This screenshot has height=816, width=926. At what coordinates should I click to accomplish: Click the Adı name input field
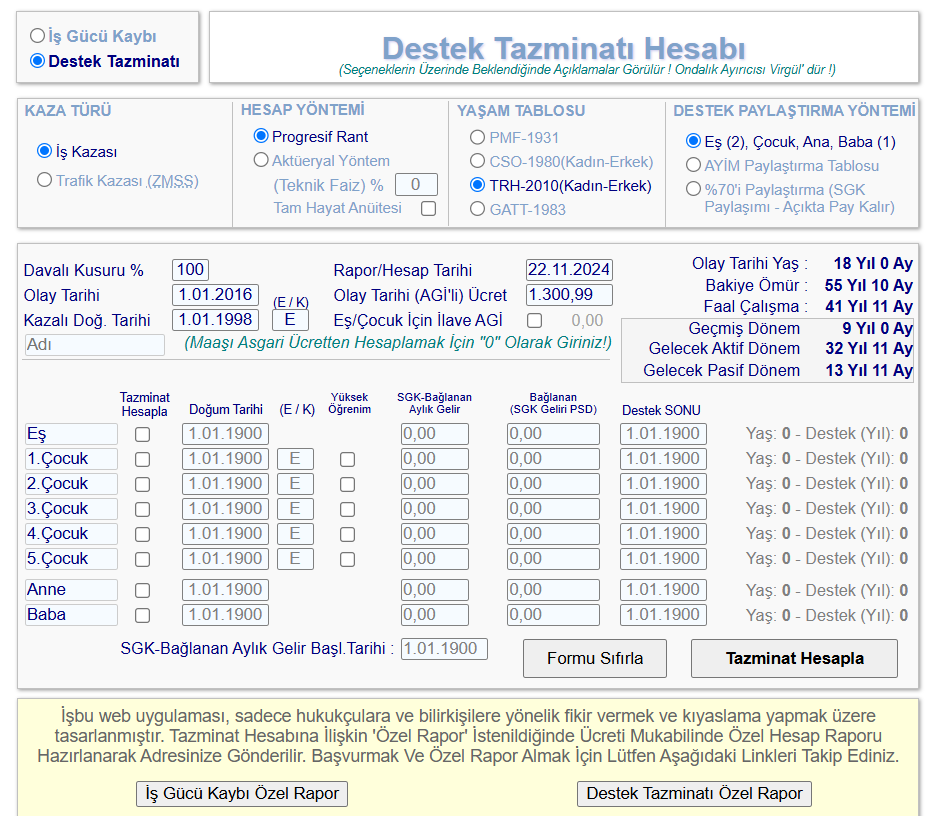(95, 345)
